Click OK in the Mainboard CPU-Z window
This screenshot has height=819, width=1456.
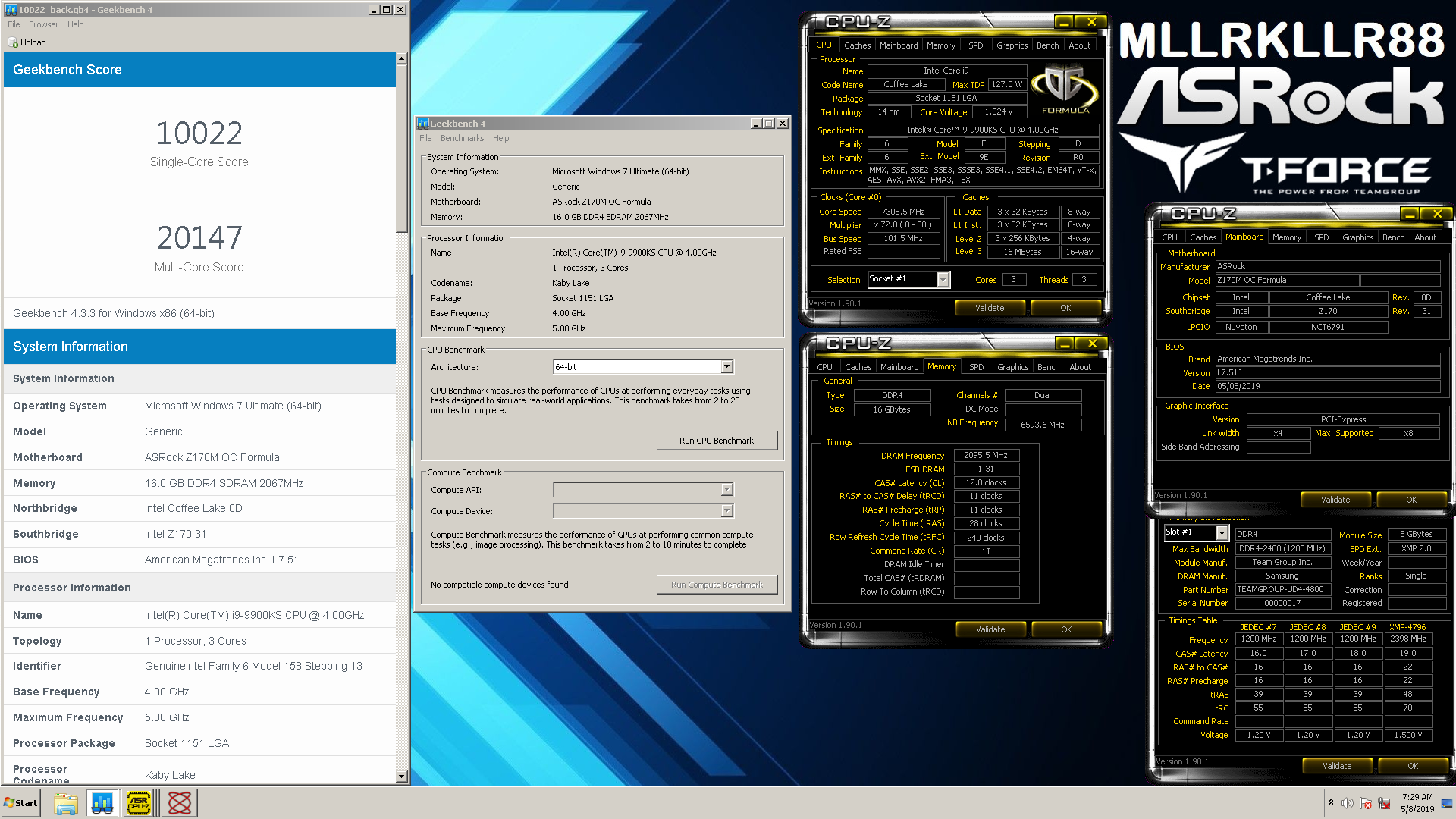tap(1411, 500)
